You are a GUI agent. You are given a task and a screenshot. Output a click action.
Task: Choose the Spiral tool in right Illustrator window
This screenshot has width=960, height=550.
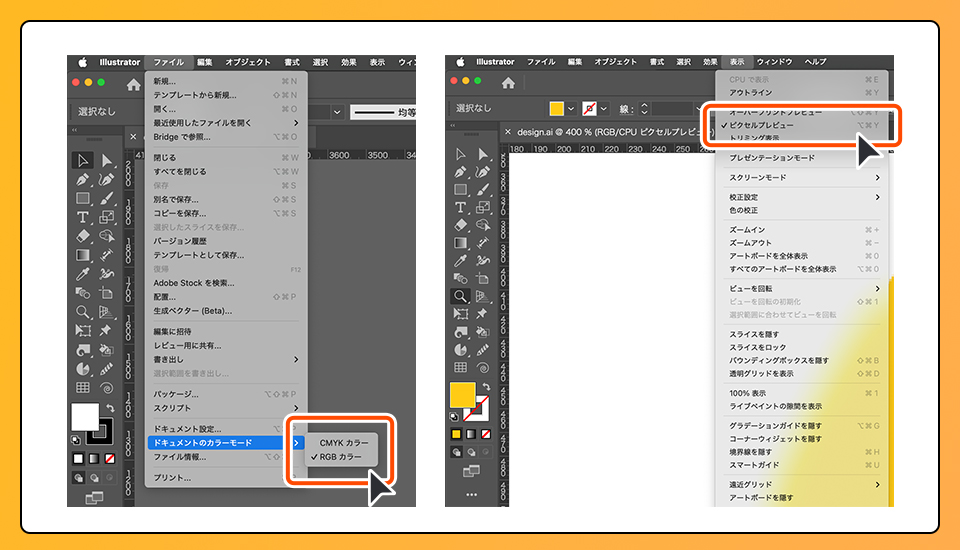[x=482, y=367]
